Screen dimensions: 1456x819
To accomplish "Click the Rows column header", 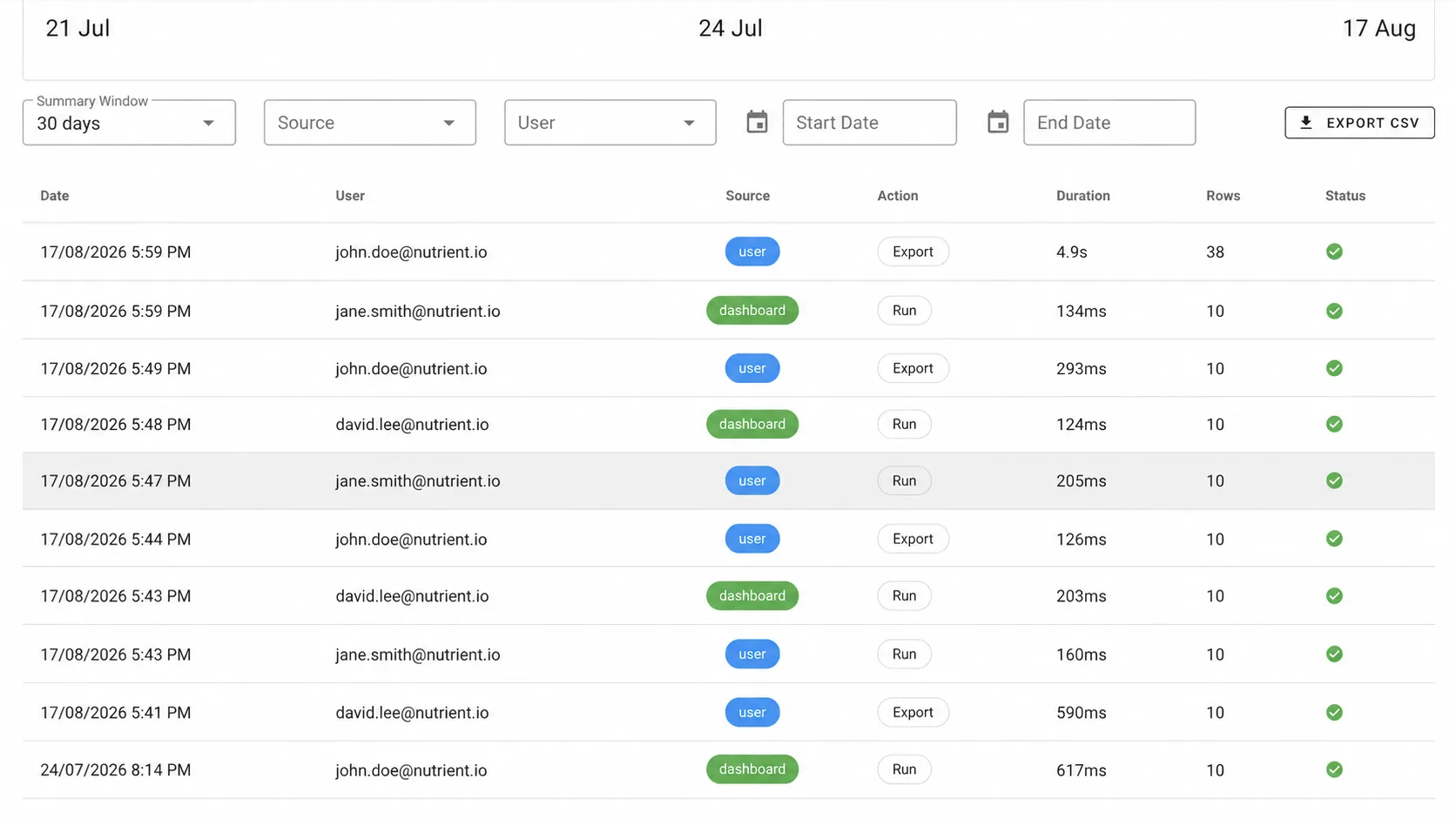I will point(1223,196).
